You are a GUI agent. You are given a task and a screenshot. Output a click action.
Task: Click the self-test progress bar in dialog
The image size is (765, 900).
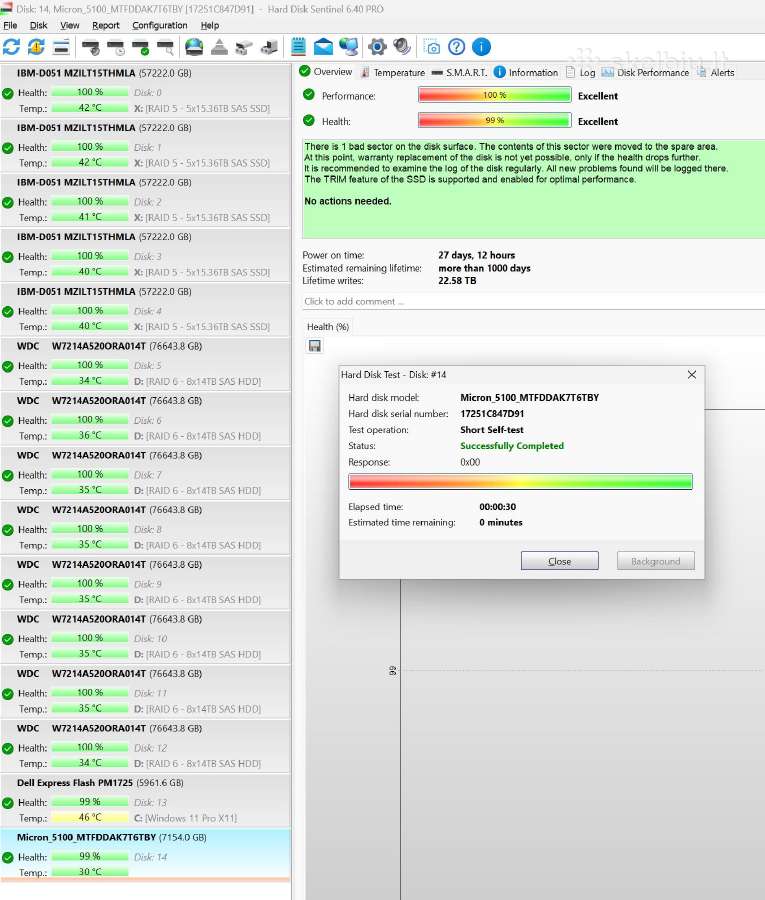[521, 482]
